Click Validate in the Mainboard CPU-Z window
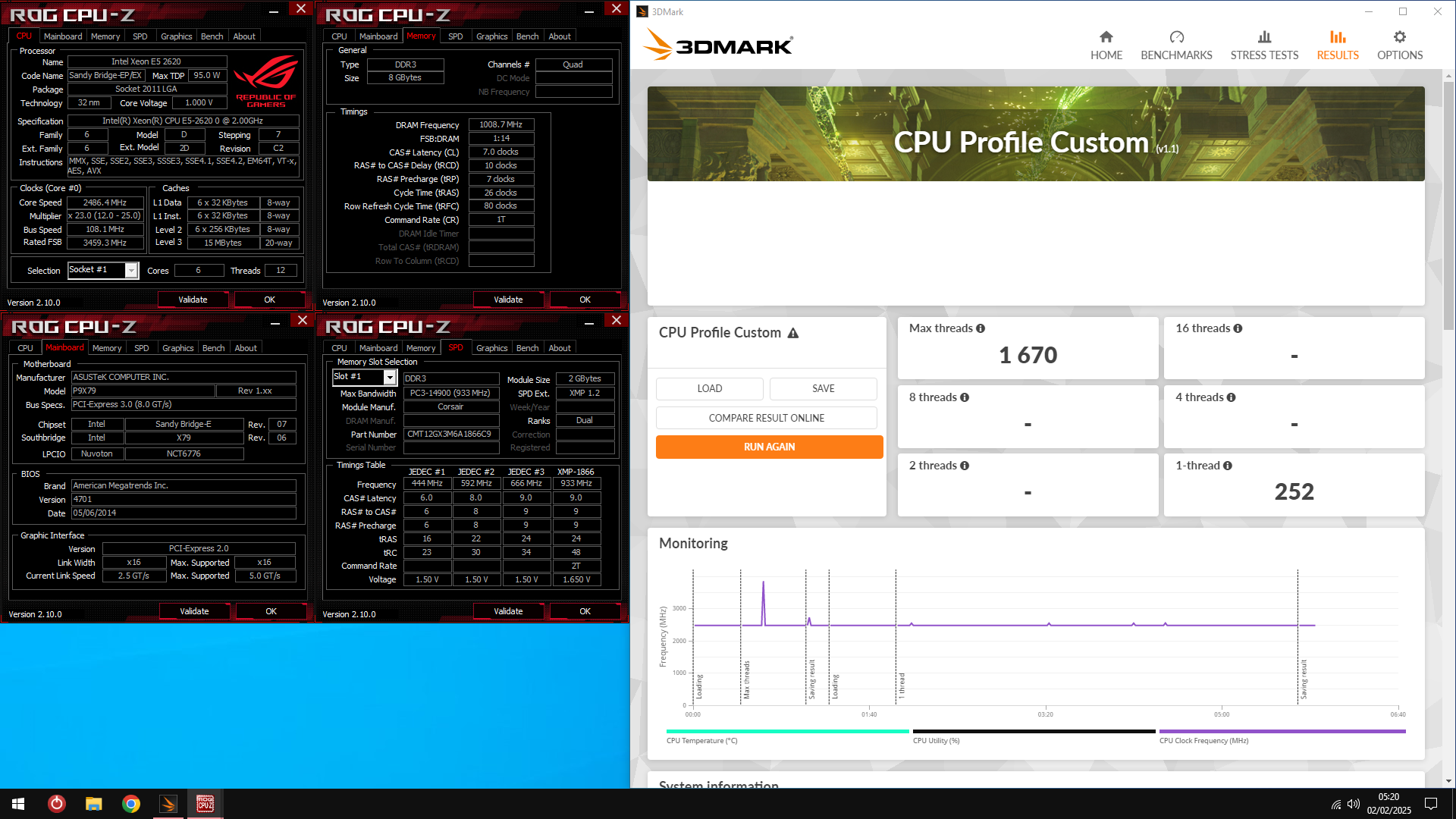Image resolution: width=1456 pixels, height=819 pixels. pos(194,611)
